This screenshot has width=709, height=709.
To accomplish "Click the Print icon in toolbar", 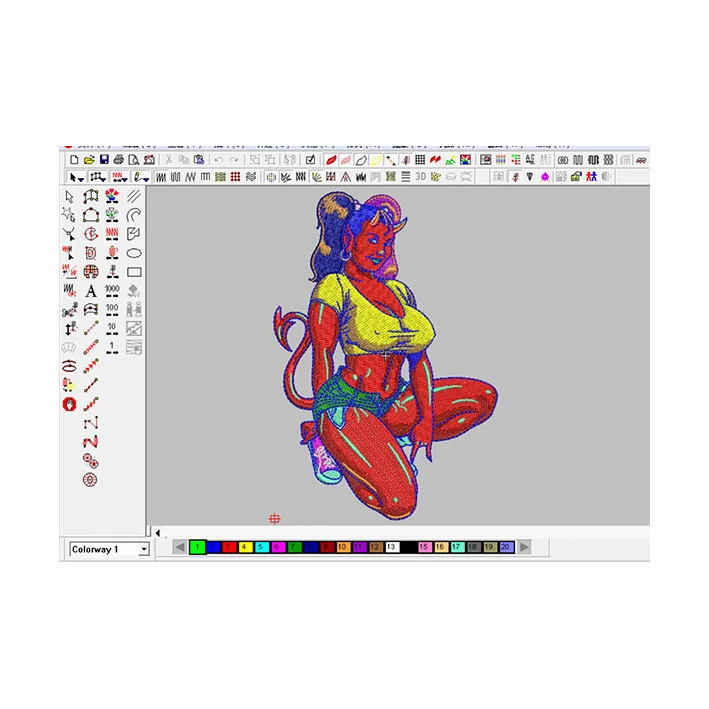I will tap(118, 160).
